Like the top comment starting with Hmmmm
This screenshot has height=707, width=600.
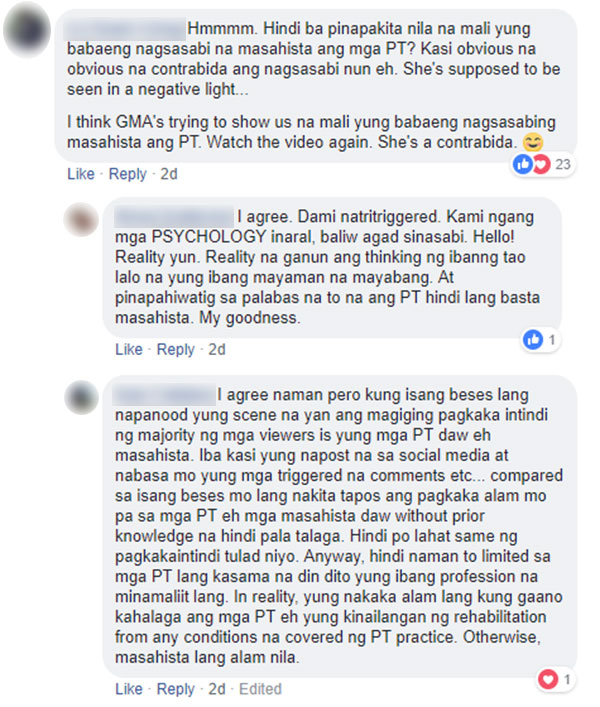click(x=81, y=174)
